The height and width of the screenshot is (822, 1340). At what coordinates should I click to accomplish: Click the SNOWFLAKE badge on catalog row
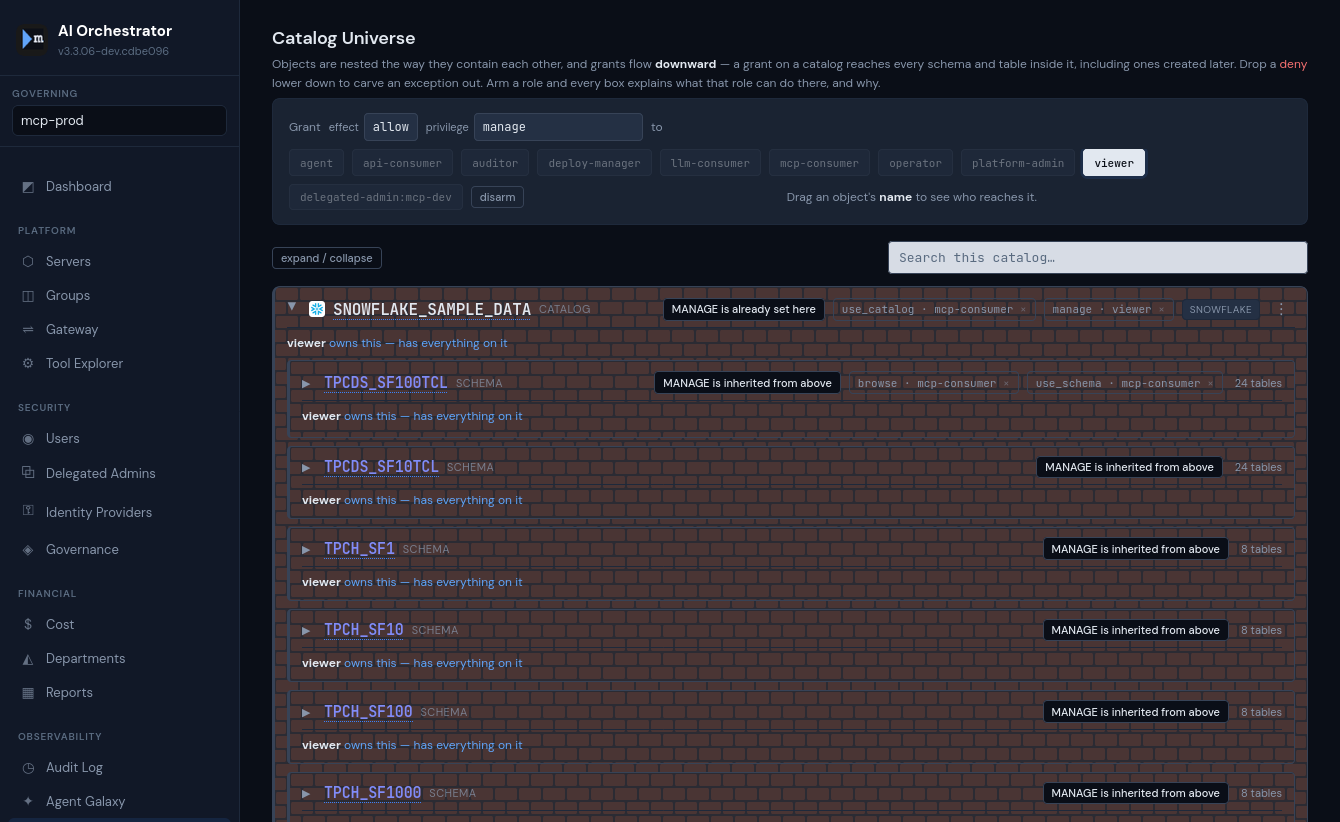click(x=1220, y=310)
